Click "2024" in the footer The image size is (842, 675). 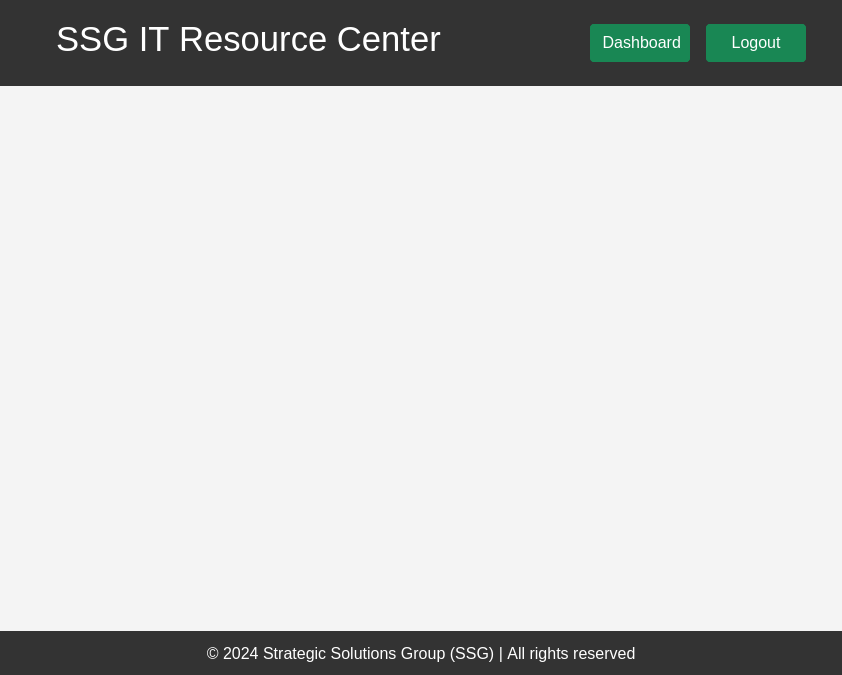[x=240, y=654]
